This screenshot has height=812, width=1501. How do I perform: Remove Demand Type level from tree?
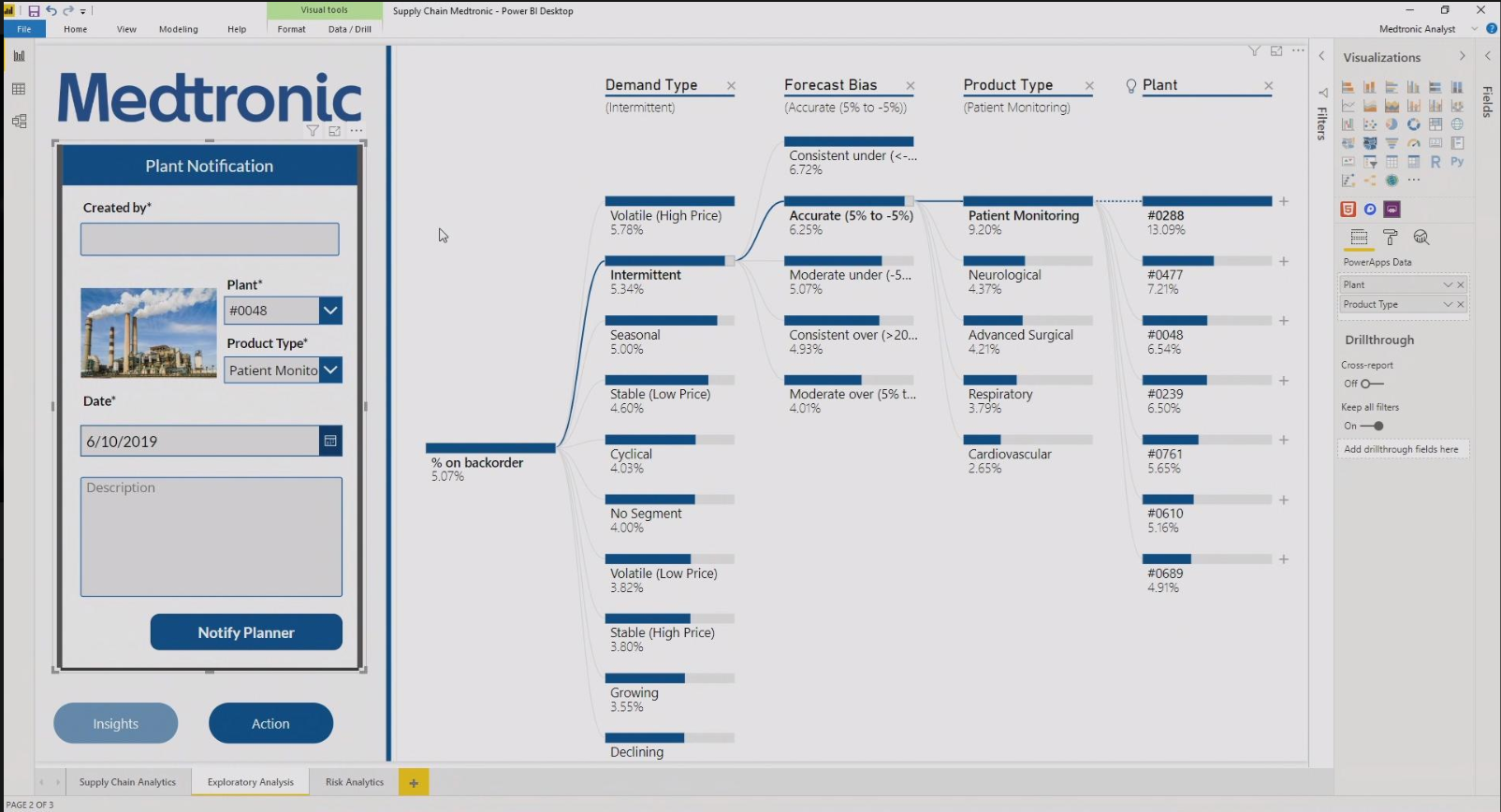(731, 85)
